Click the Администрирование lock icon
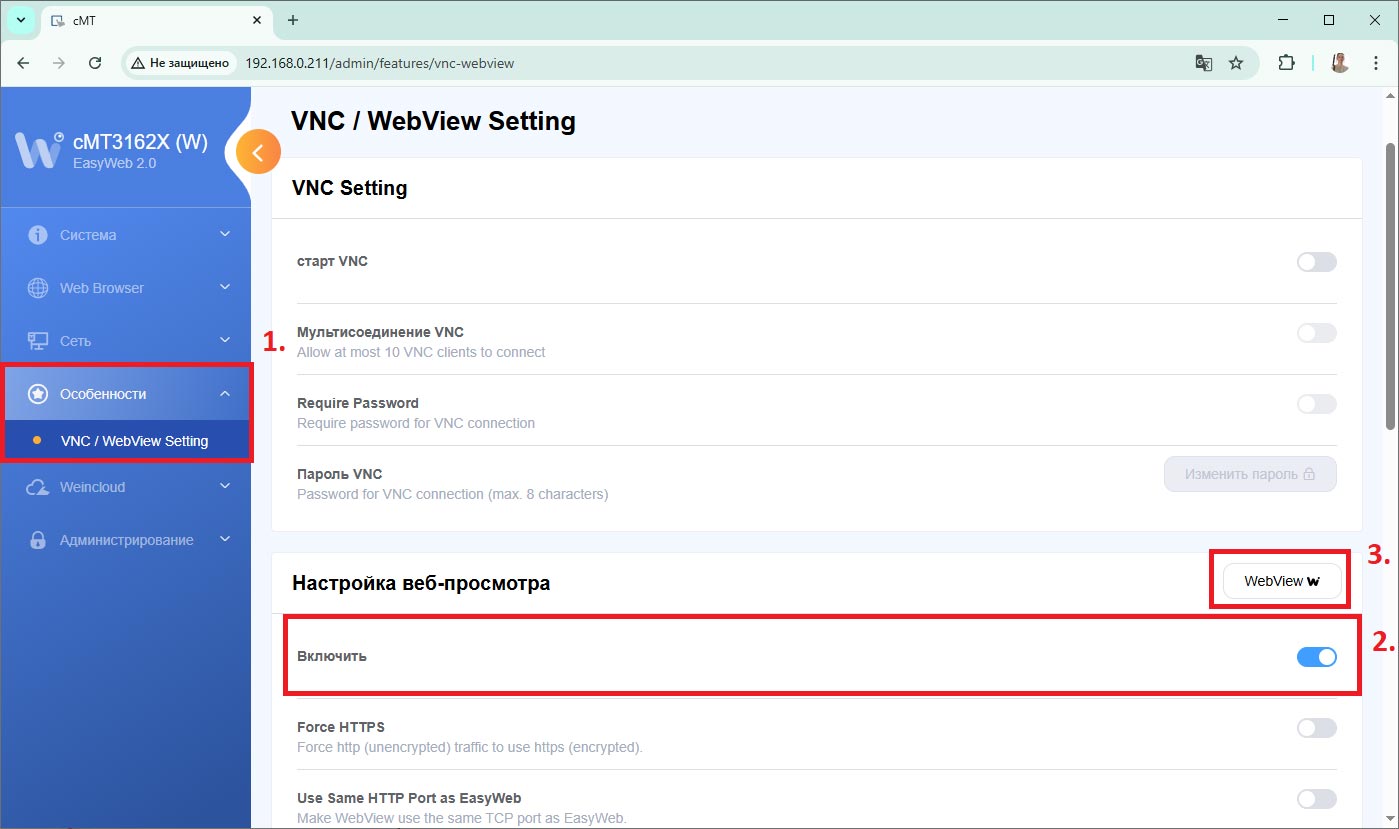 [x=38, y=540]
